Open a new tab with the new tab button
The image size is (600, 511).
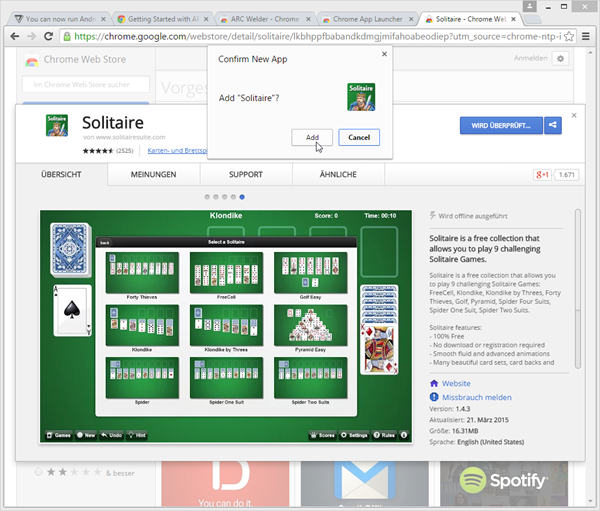pos(533,19)
